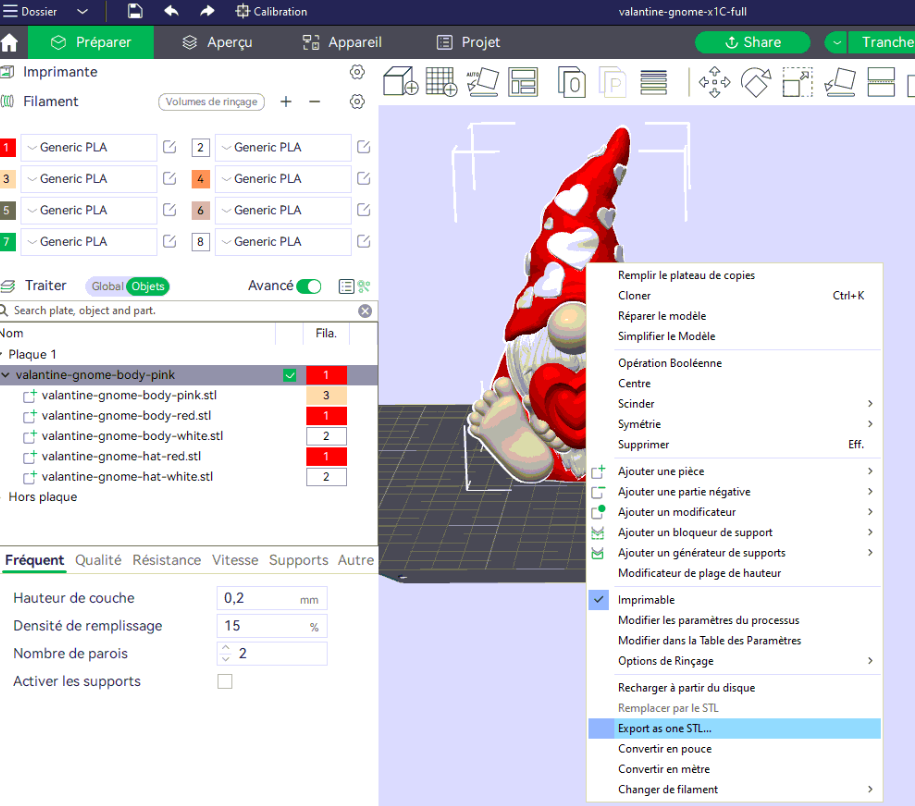
Task: Edit preset for filament 1 Generic PLA
Action: pos(169,147)
